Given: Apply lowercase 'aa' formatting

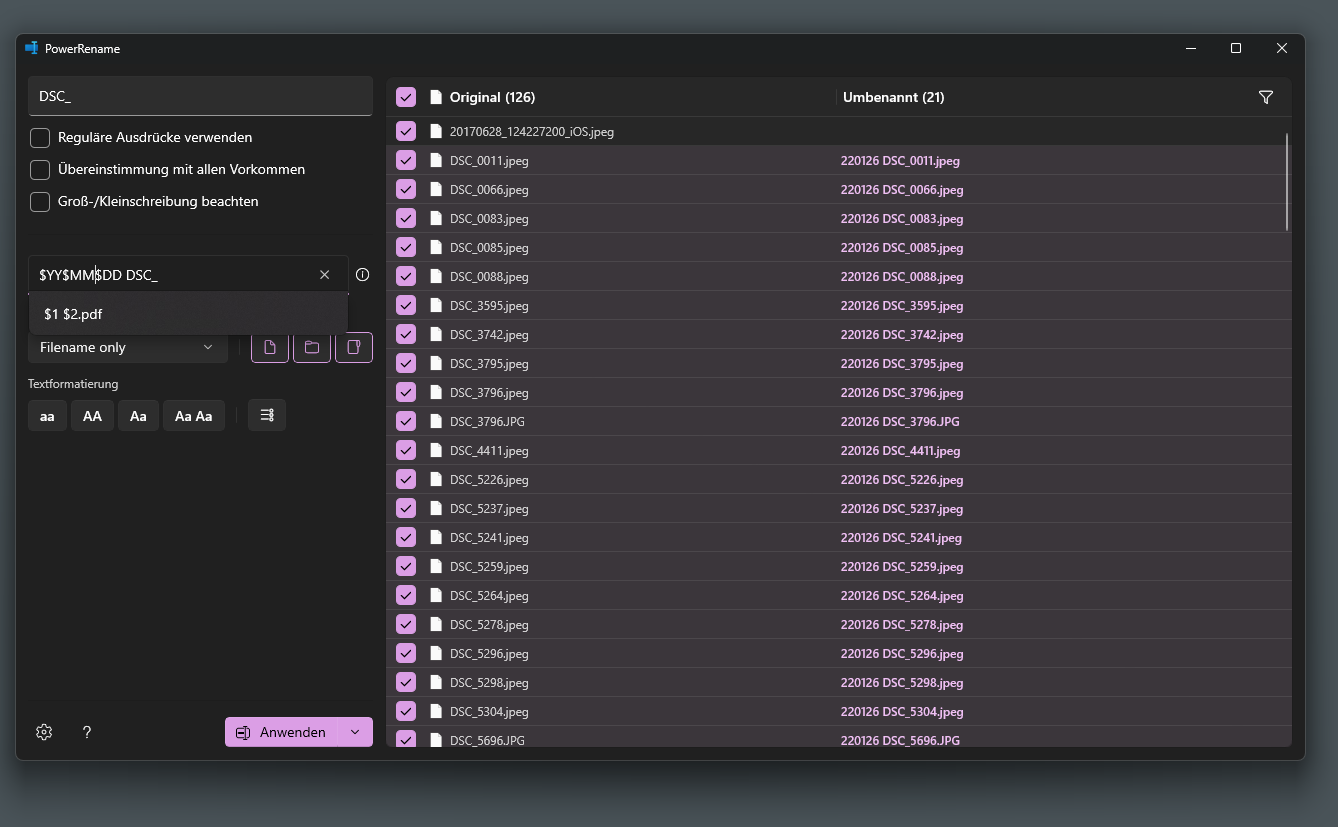Looking at the screenshot, I should tap(47, 416).
